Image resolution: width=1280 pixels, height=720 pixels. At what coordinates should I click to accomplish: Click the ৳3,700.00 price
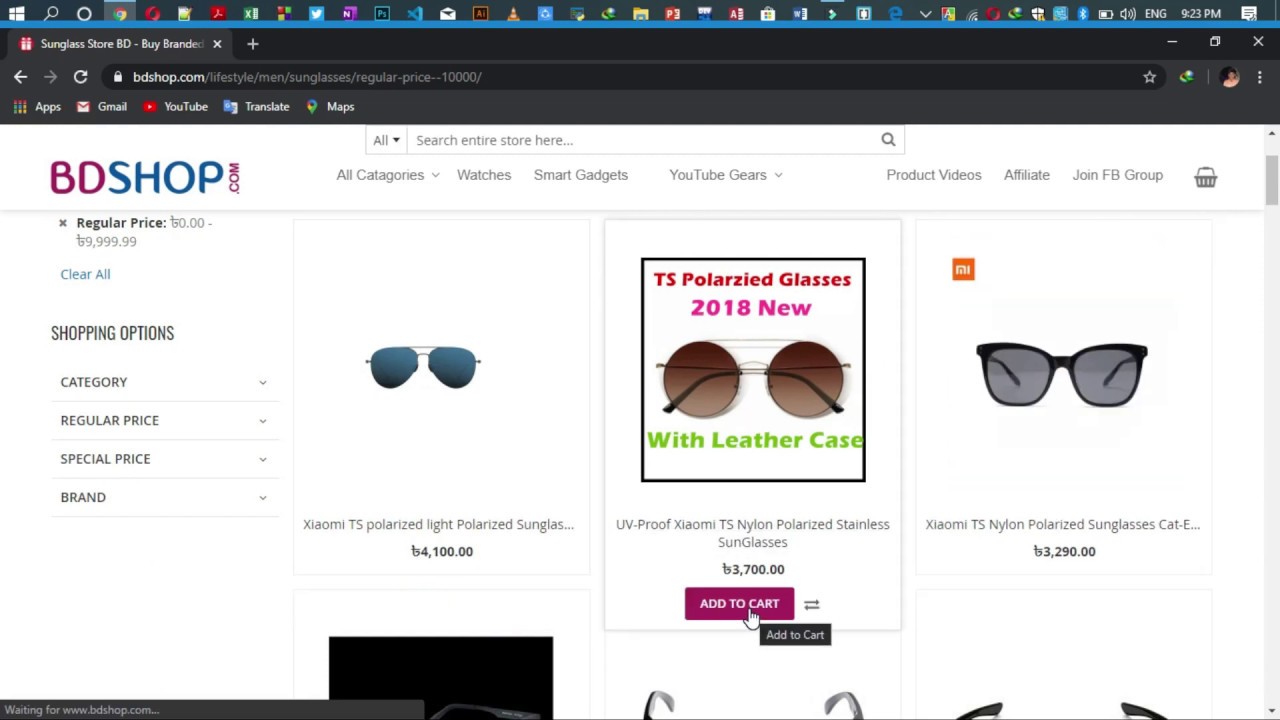[x=753, y=569]
